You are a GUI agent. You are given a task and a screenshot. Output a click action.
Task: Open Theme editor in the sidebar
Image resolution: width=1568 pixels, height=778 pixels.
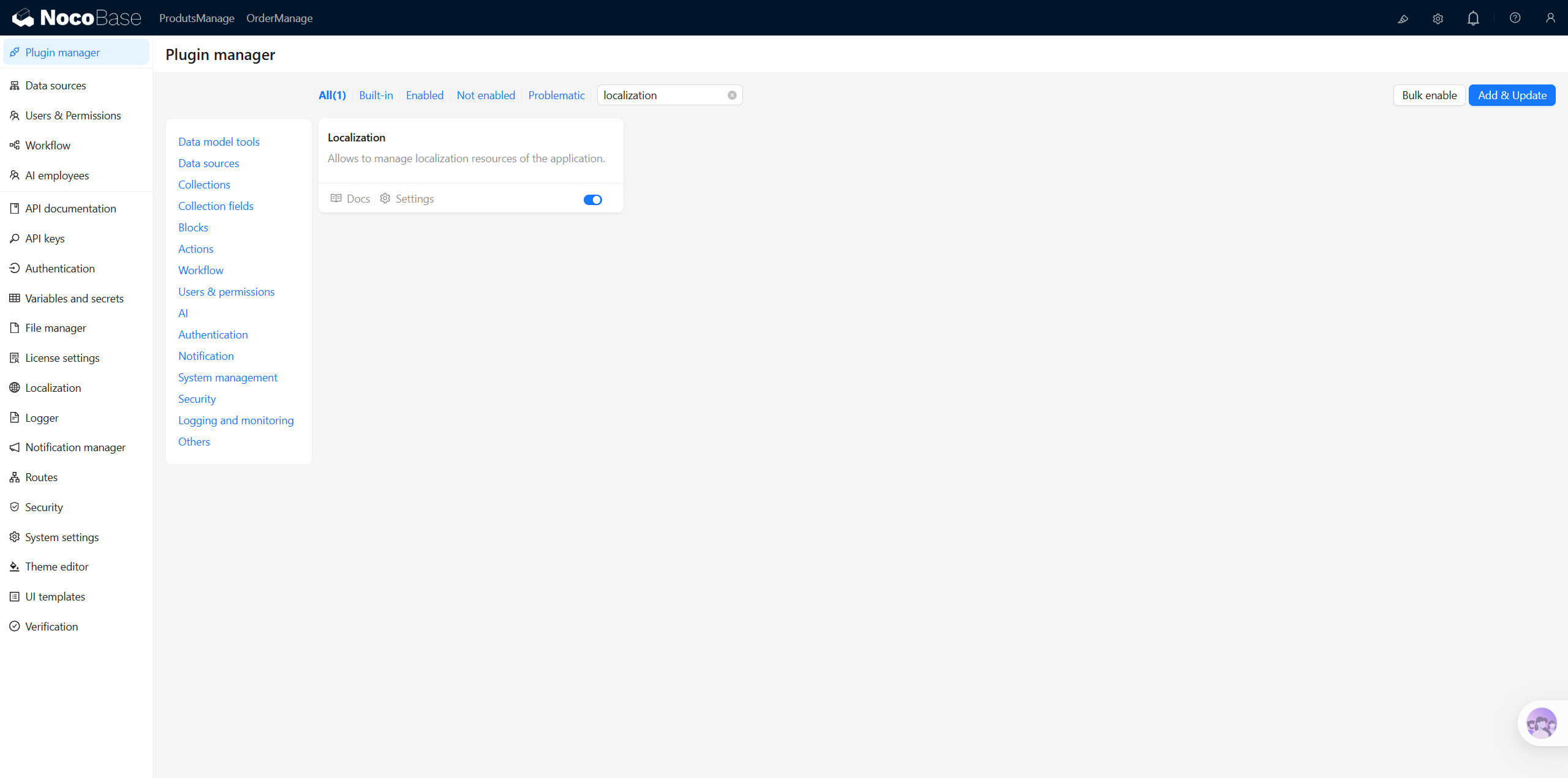coord(57,566)
